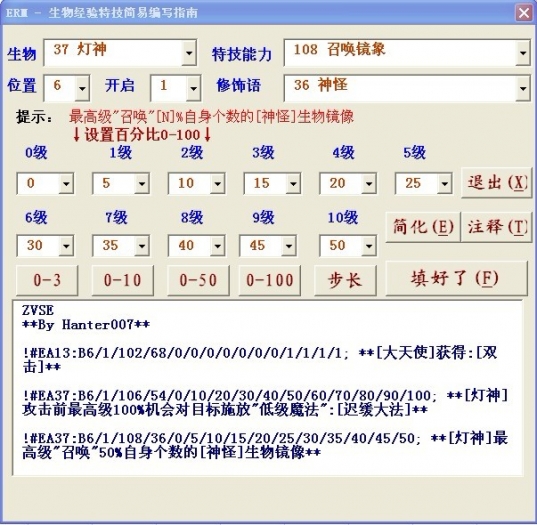Open the 9级 value dropdown
The image size is (537, 525).
(x=289, y=246)
